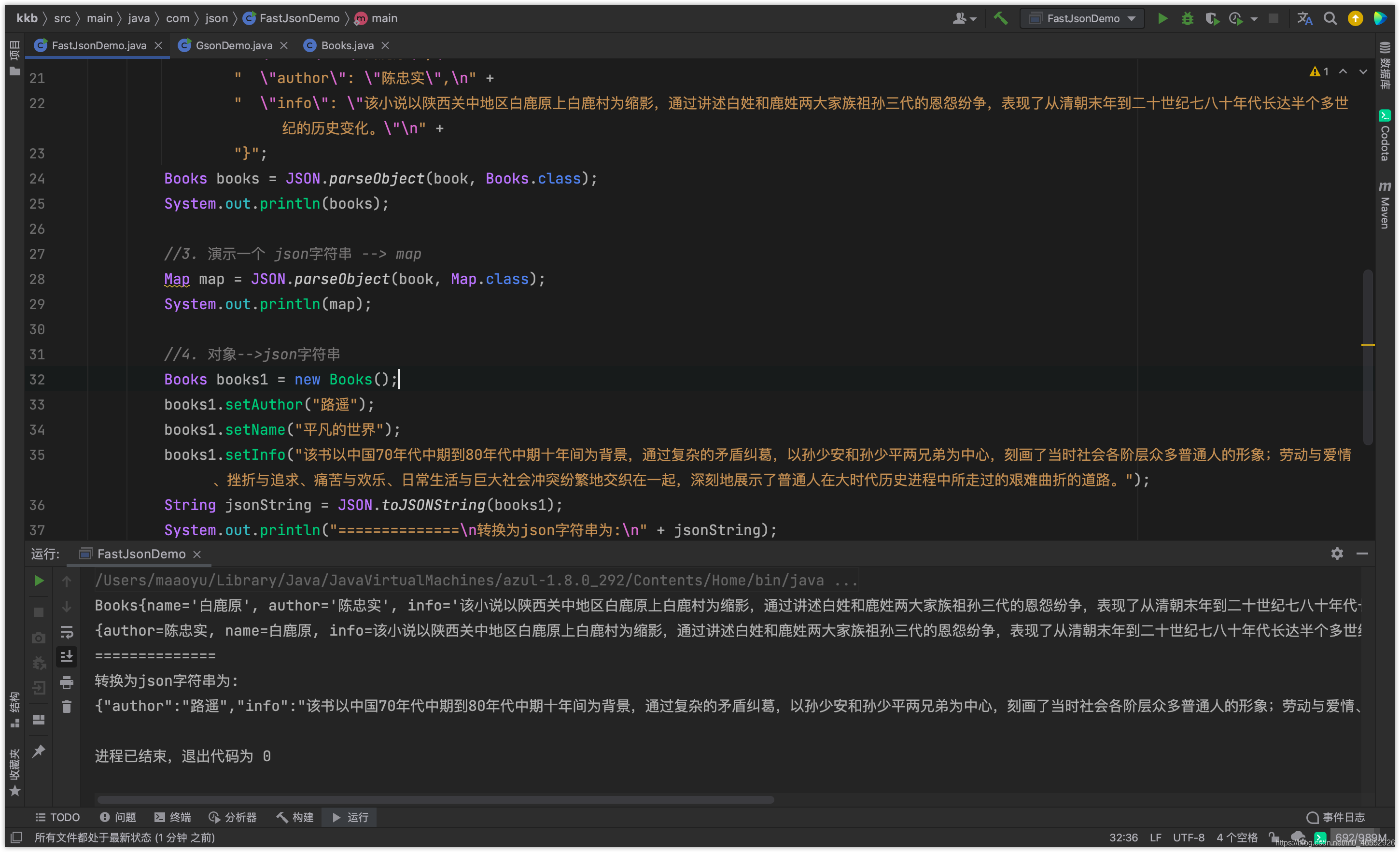1400x852 pixels.
Task: Open Search Everywhere magnifier icon
Action: [1330, 19]
